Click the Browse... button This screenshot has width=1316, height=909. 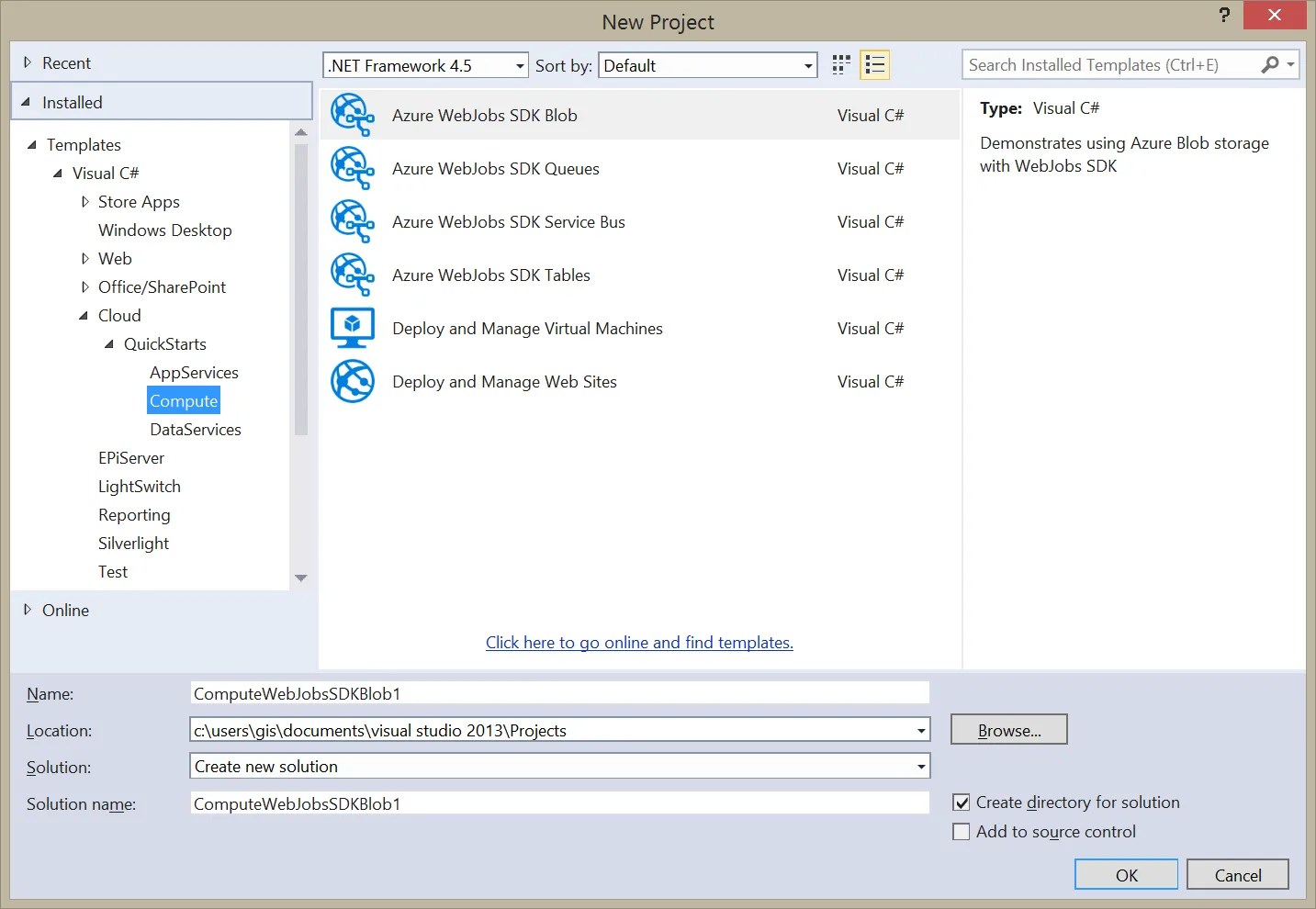click(1009, 730)
